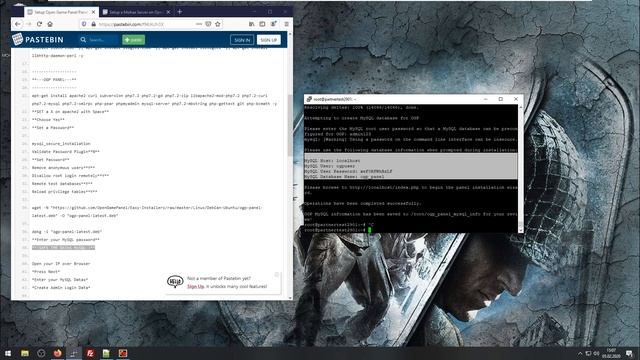Show hidden system tray icons
The image size is (640, 360).
coord(580,353)
